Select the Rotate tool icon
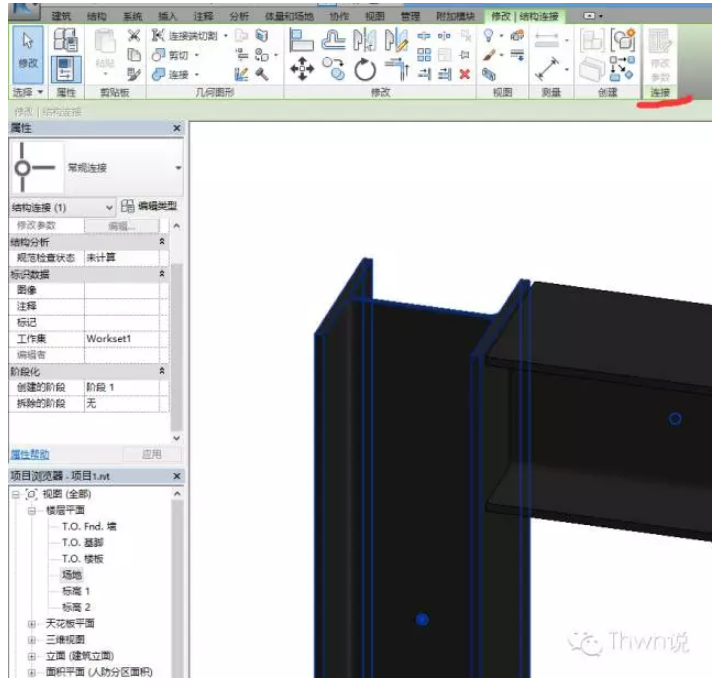The image size is (720, 679). coord(365,69)
